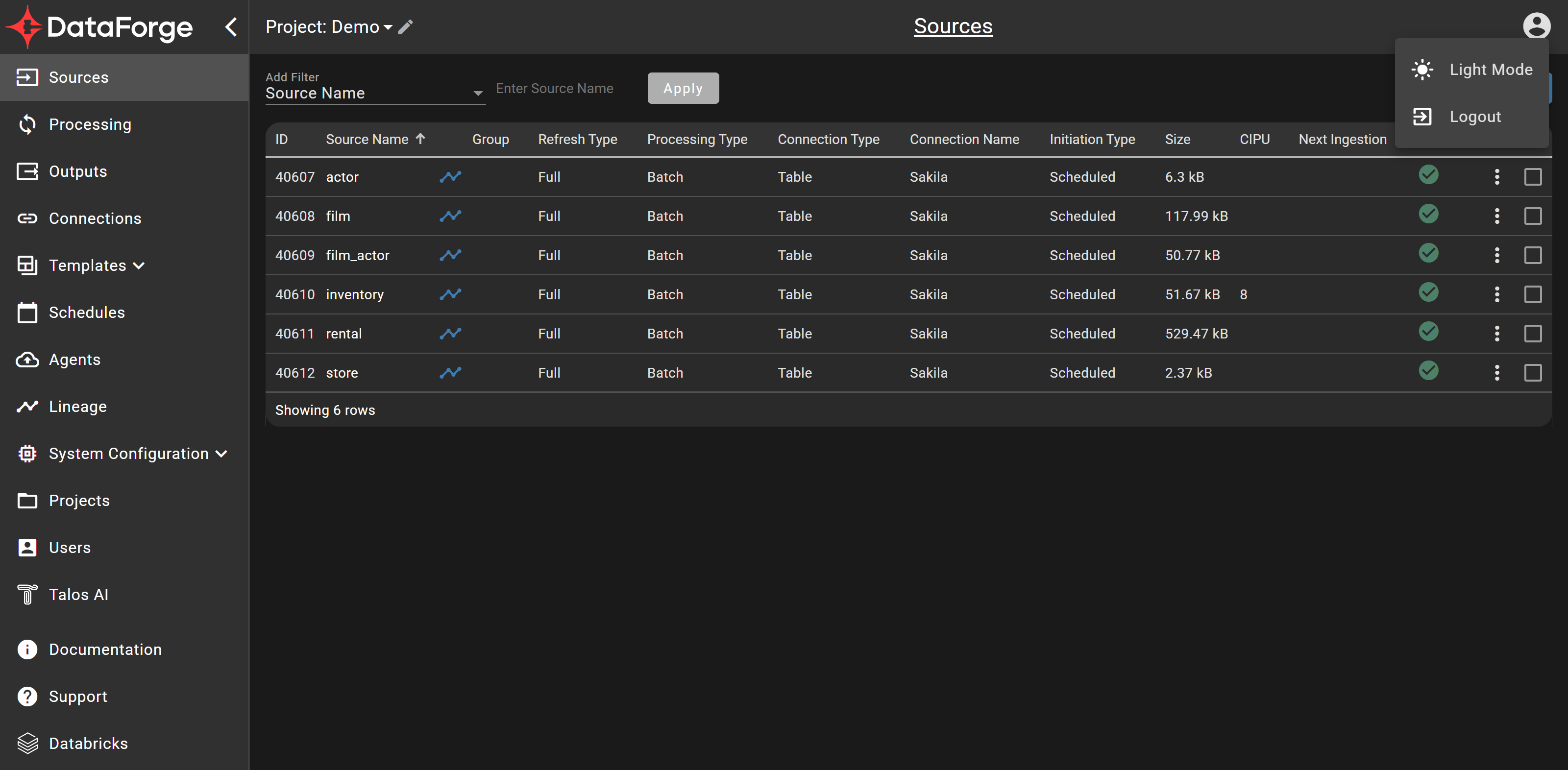Select the film_actor row checkbox
1568x770 pixels.
click(x=1533, y=255)
